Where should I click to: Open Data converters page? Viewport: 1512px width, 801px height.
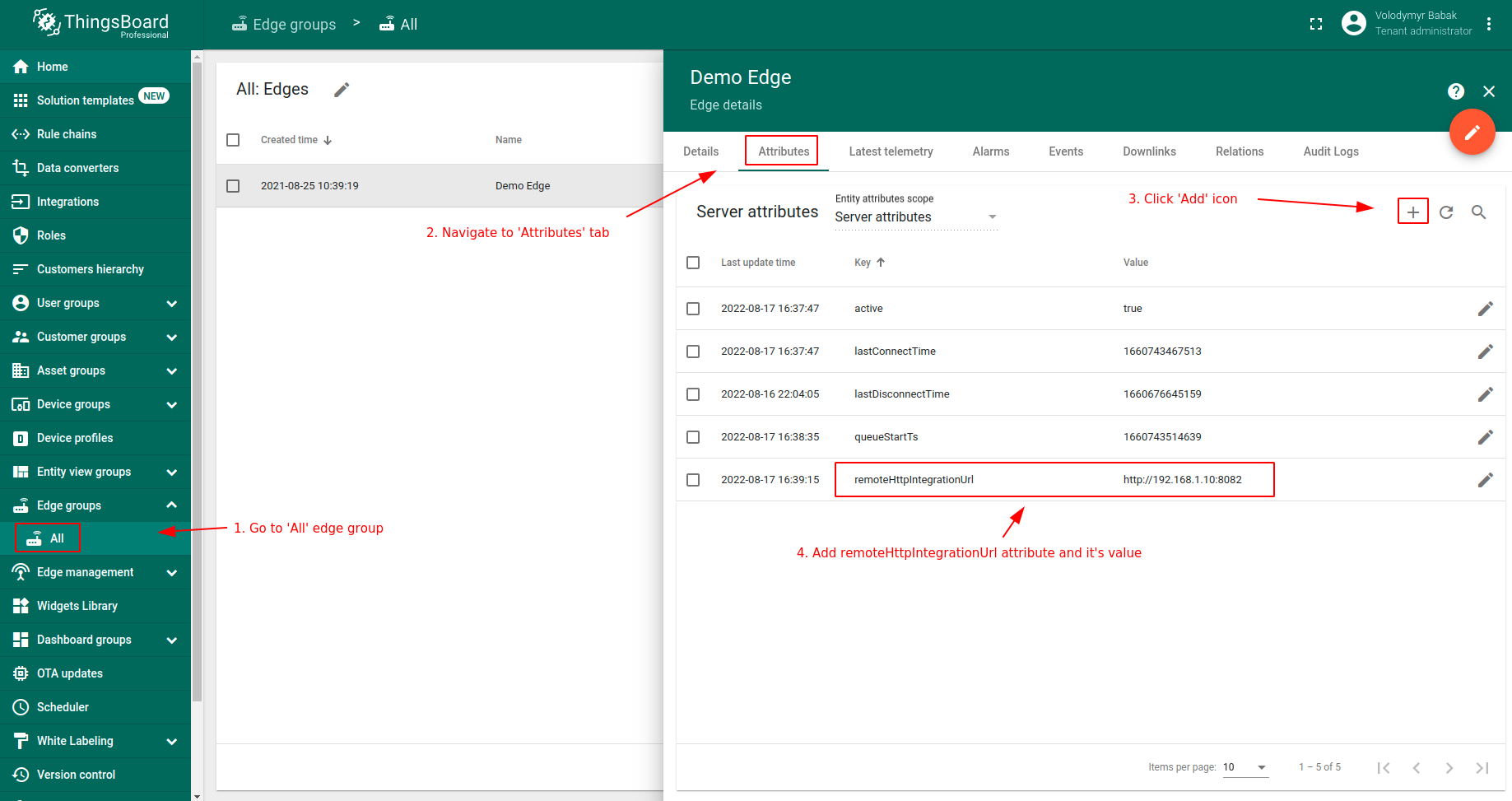[x=95, y=168]
